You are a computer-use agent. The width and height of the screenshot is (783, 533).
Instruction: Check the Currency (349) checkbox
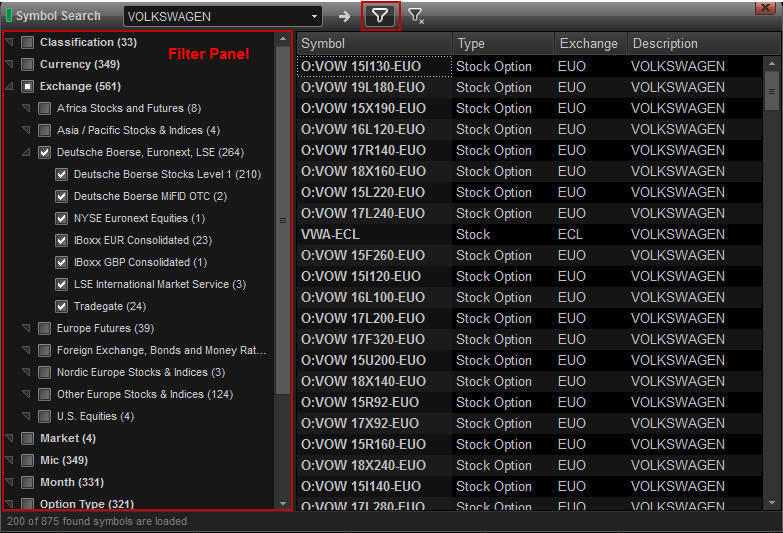(27, 64)
